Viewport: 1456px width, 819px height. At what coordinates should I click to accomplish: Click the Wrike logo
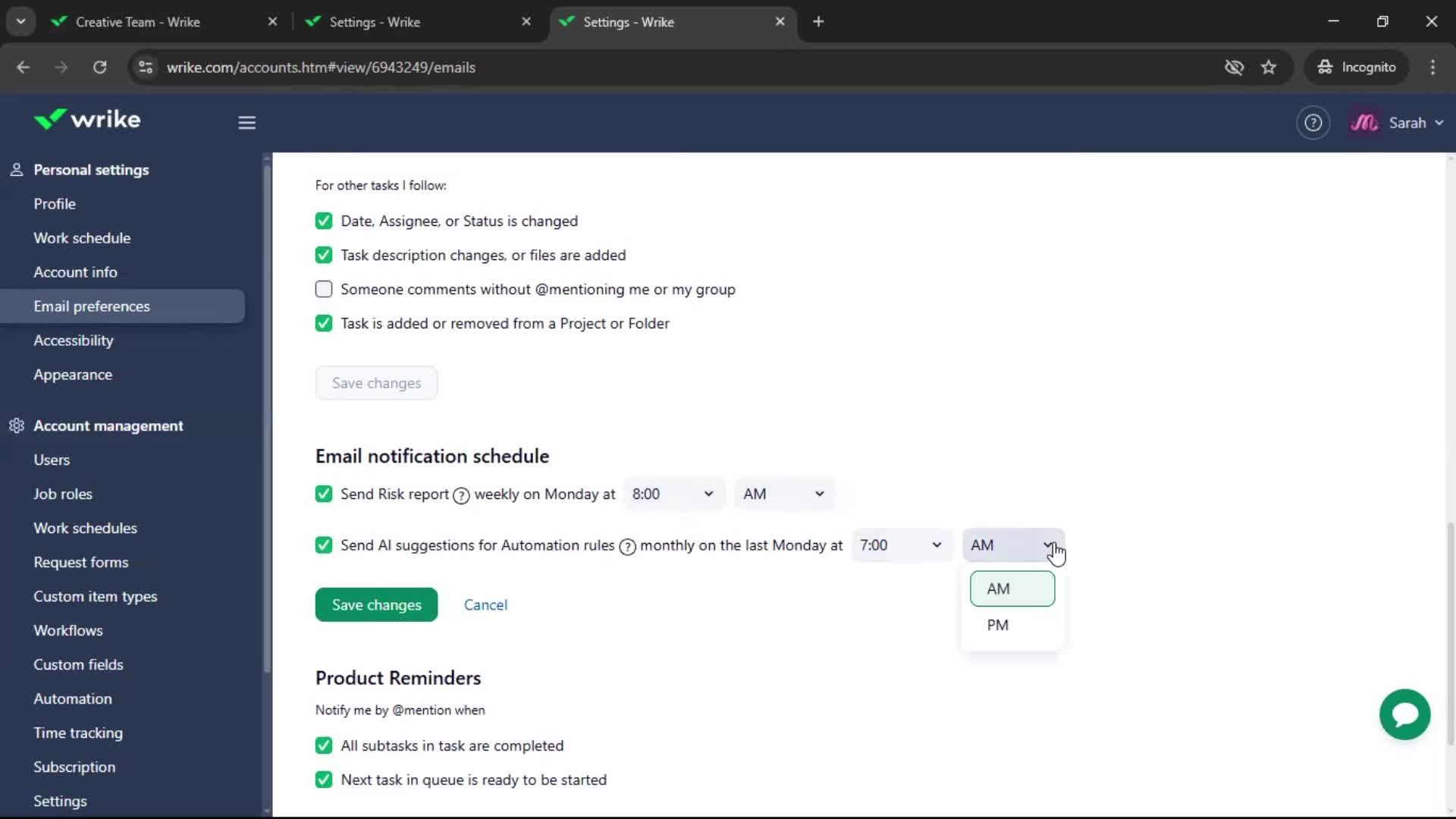87,120
